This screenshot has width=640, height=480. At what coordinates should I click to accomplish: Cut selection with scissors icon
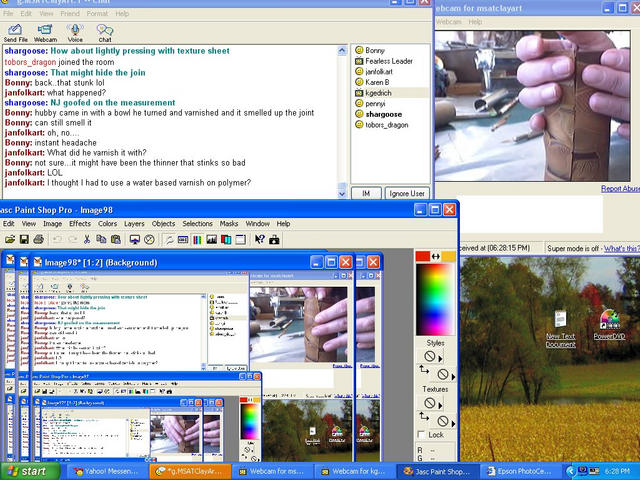pyautogui.click(x=87, y=240)
